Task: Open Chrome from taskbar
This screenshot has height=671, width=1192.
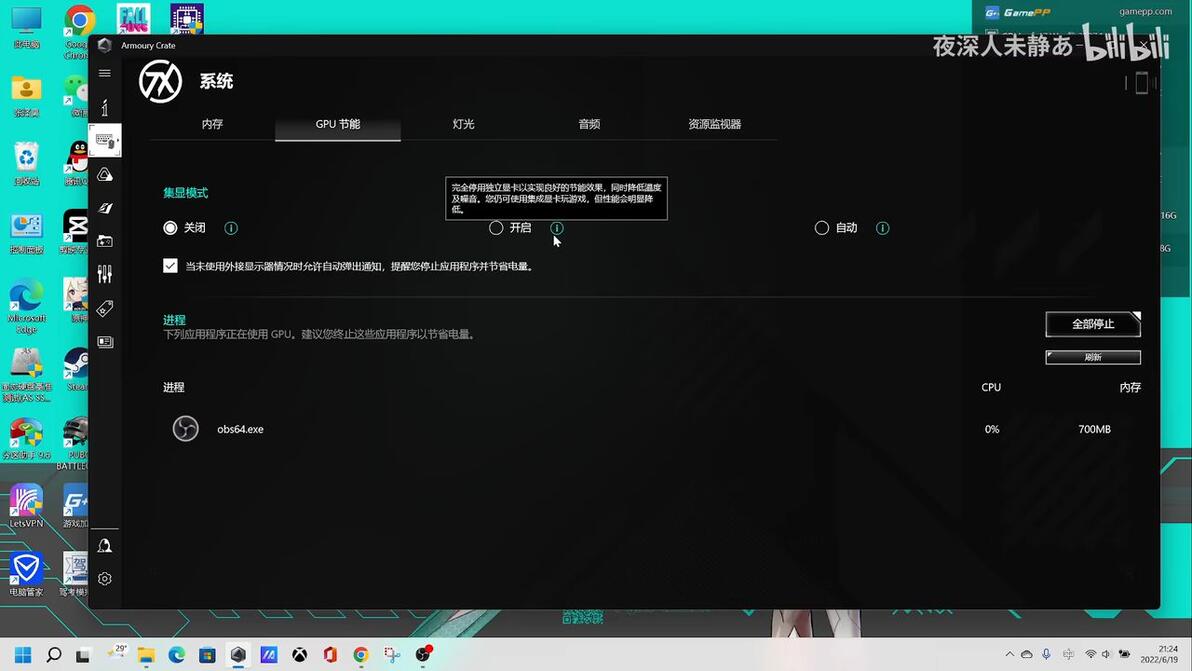Action: tap(361, 654)
